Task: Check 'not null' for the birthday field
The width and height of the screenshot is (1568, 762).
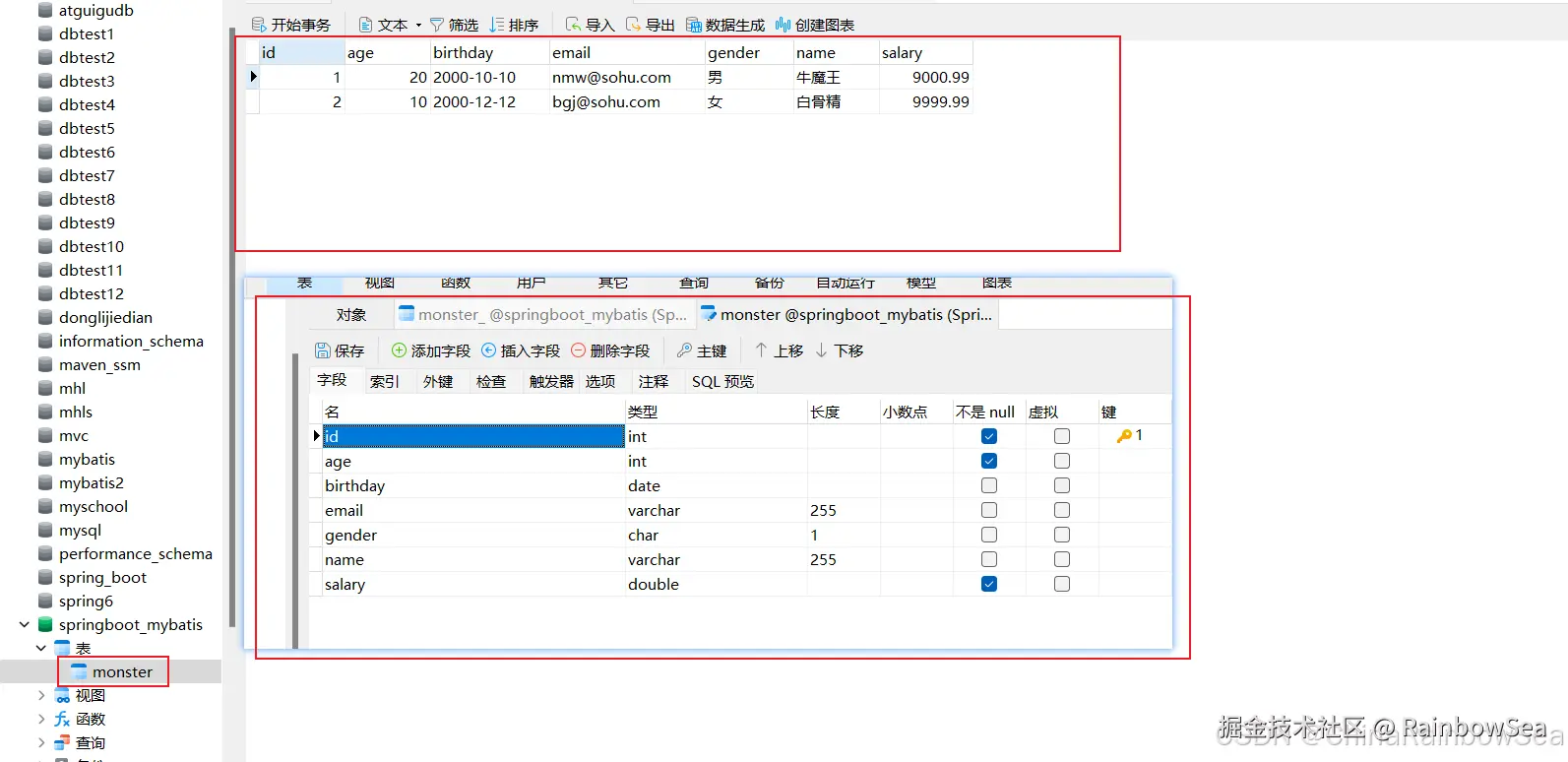Action: pos(989,485)
